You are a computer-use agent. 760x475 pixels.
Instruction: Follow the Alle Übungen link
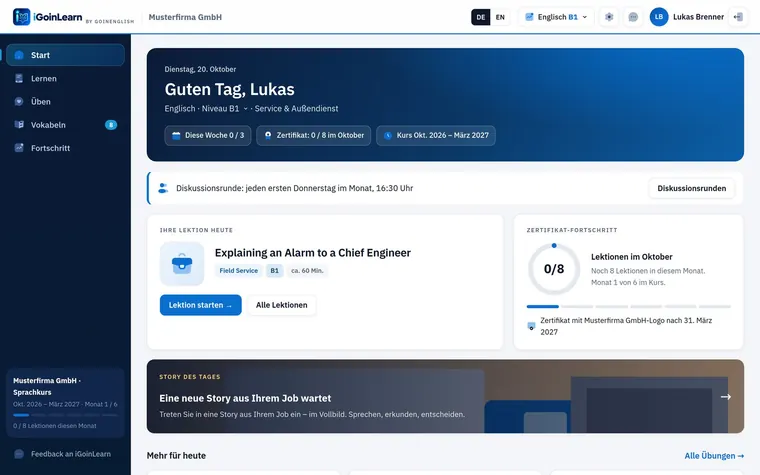[x=714, y=456]
